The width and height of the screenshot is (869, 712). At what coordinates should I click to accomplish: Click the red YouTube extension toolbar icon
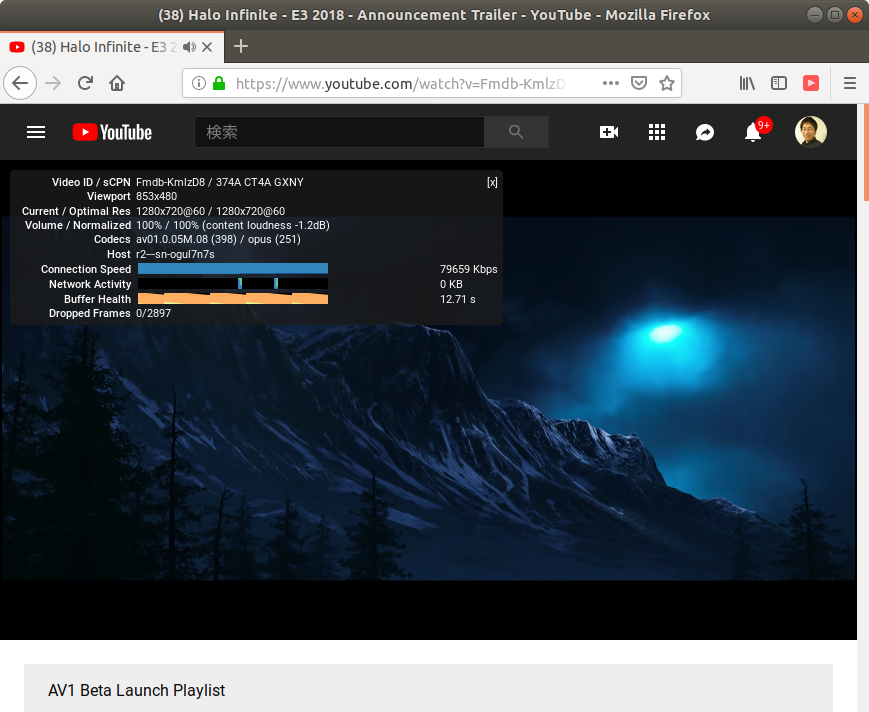(x=811, y=83)
